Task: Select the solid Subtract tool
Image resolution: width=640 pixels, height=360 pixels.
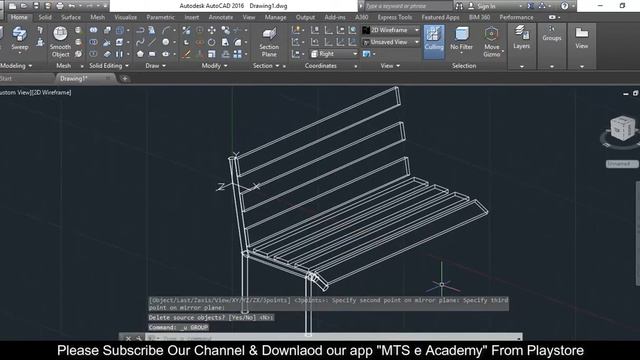Action: click(93, 42)
